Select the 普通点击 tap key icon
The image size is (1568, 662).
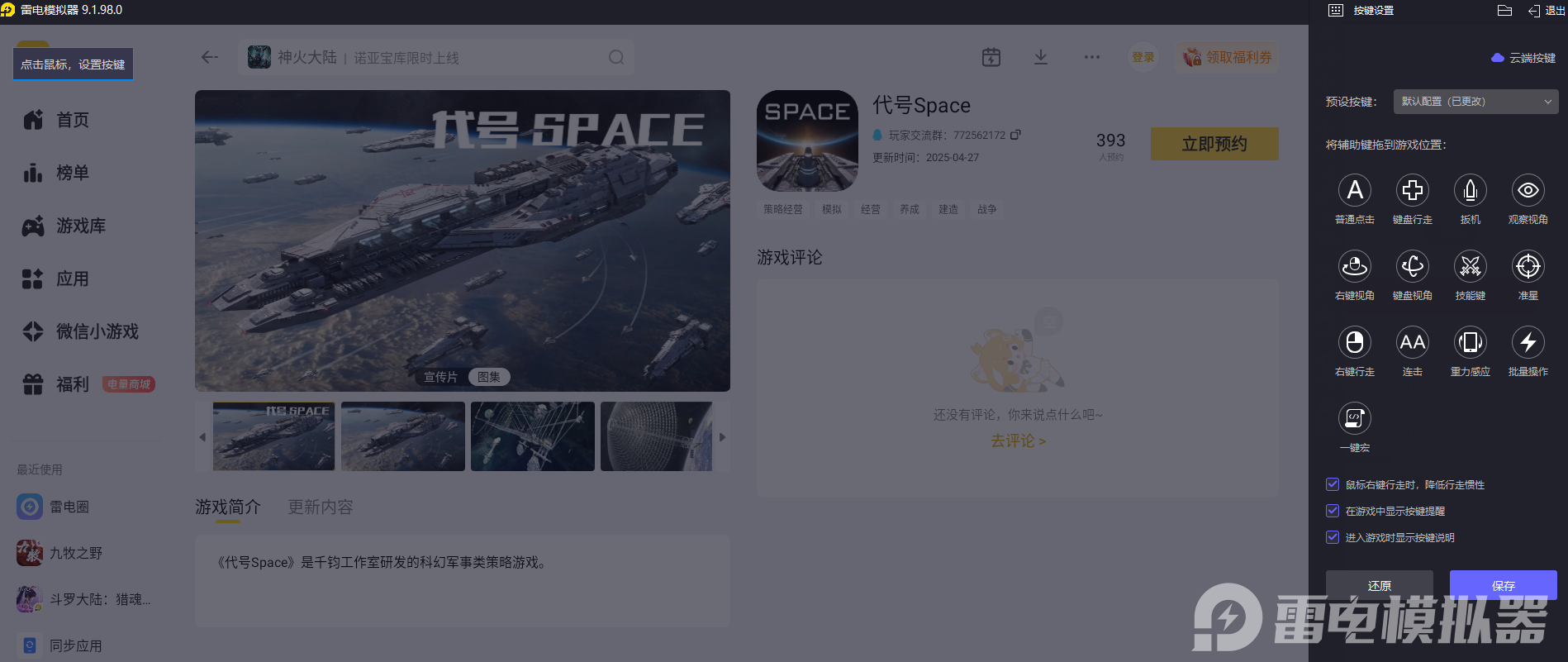pos(1355,191)
